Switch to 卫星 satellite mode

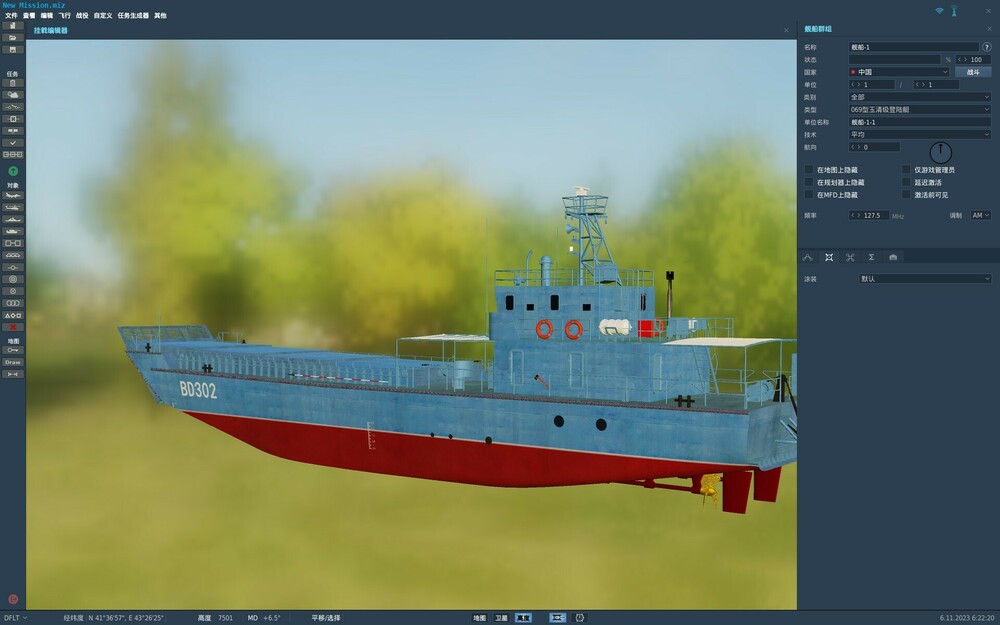click(501, 617)
